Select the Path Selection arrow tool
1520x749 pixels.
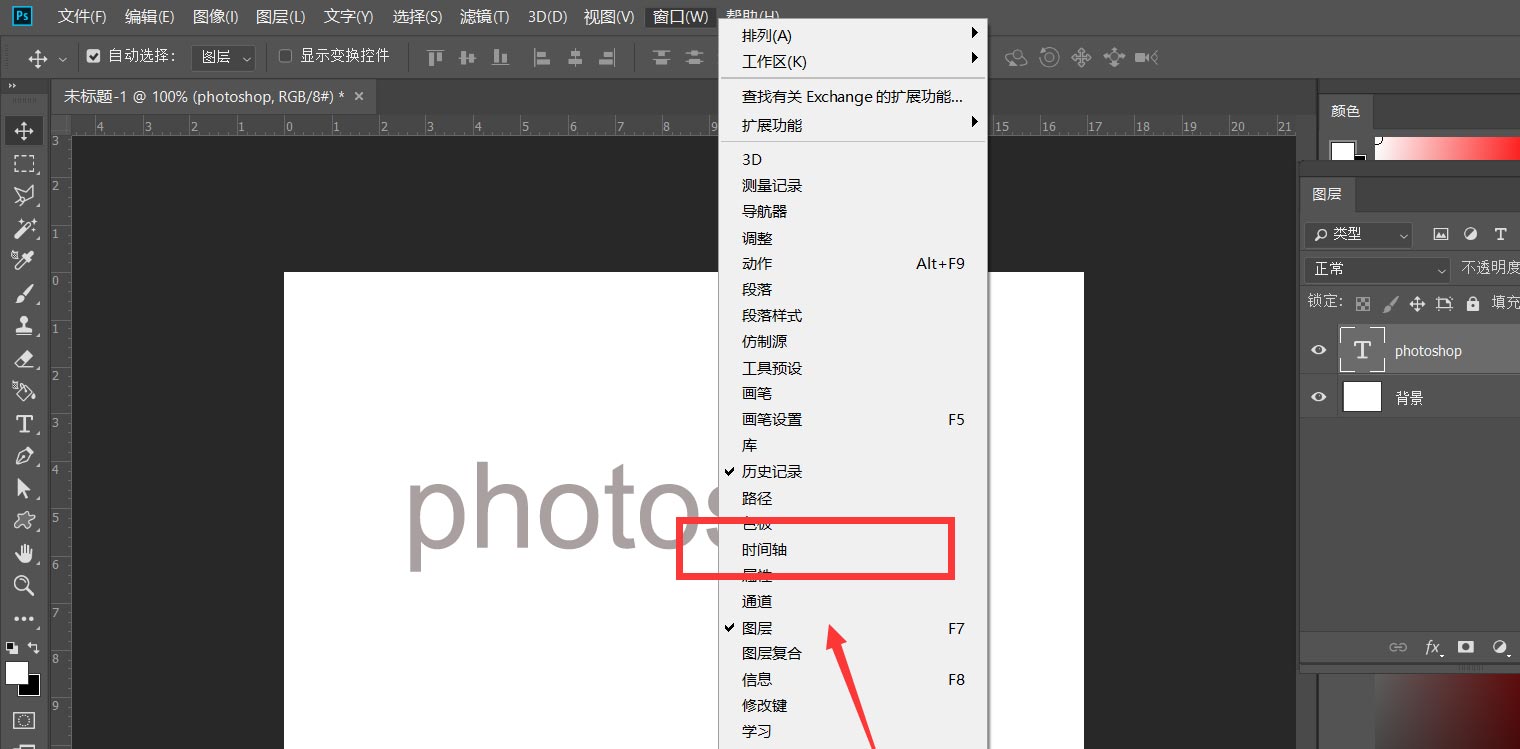point(24,488)
